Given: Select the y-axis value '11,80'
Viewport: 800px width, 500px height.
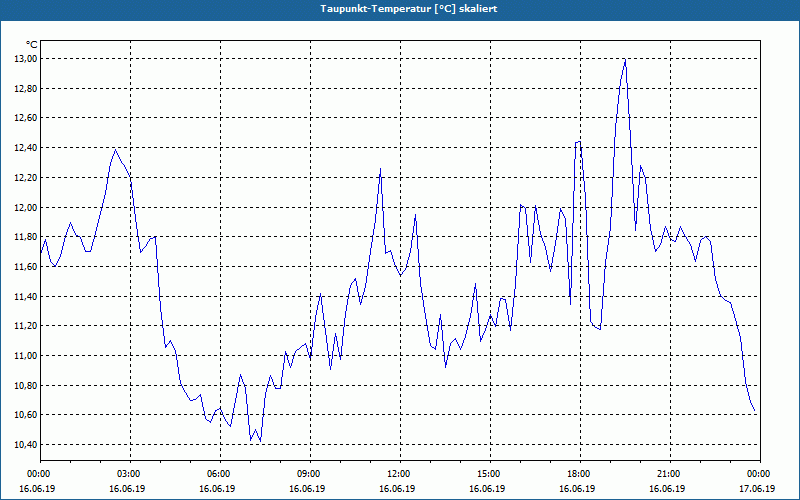Looking at the screenshot, I should pyautogui.click(x=26, y=237).
